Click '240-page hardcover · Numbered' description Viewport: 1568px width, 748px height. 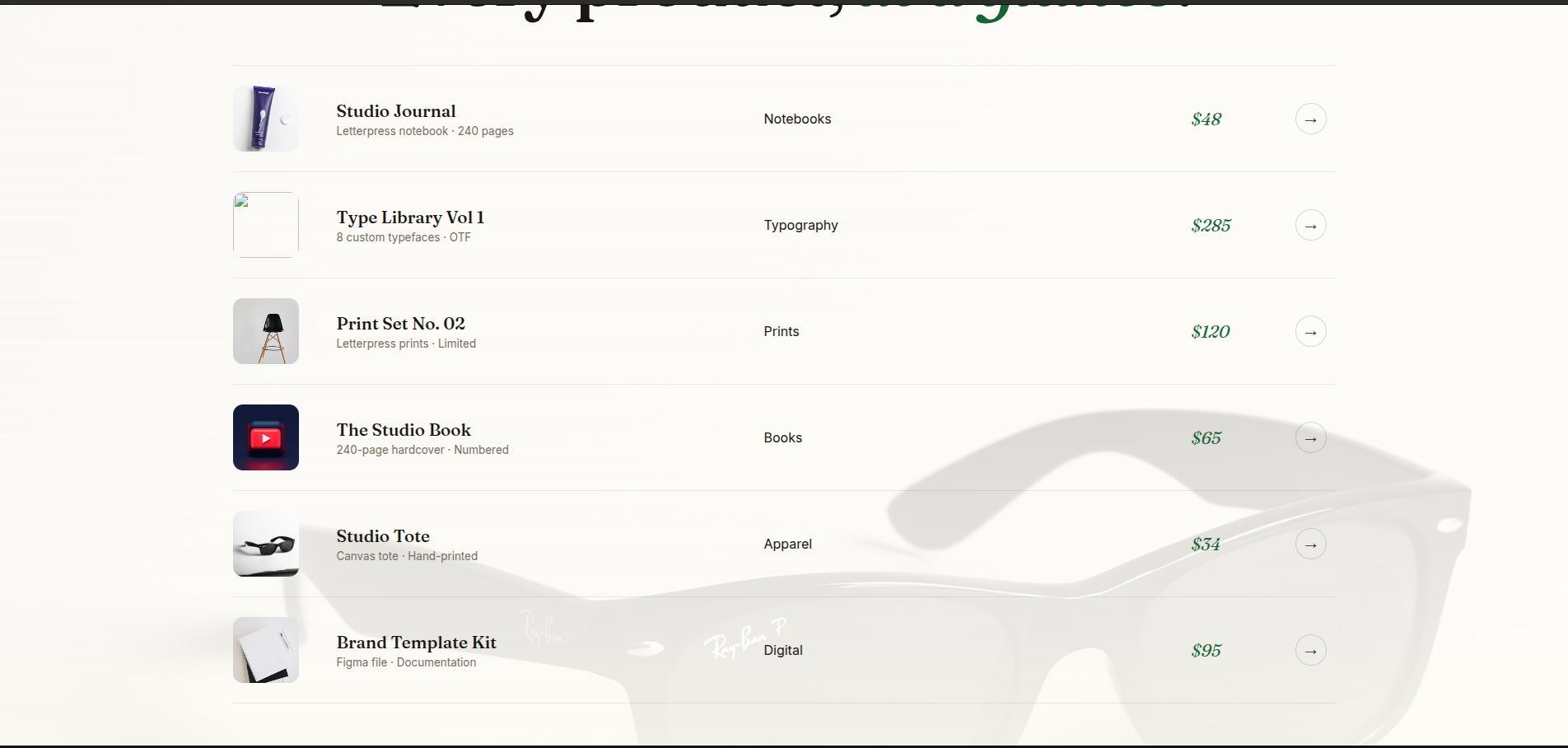pyautogui.click(x=422, y=450)
